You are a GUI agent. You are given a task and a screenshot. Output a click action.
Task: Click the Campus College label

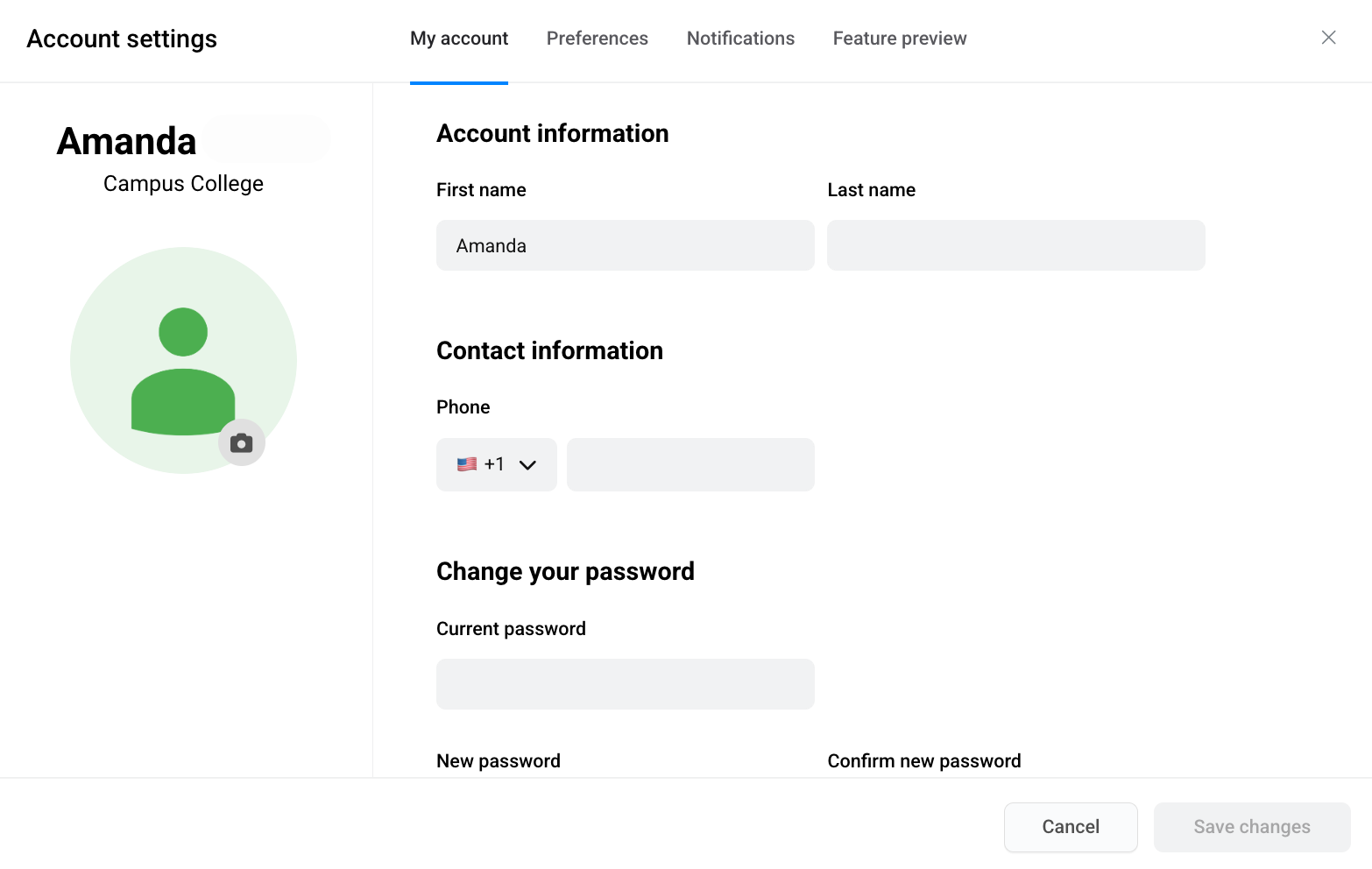coord(183,184)
